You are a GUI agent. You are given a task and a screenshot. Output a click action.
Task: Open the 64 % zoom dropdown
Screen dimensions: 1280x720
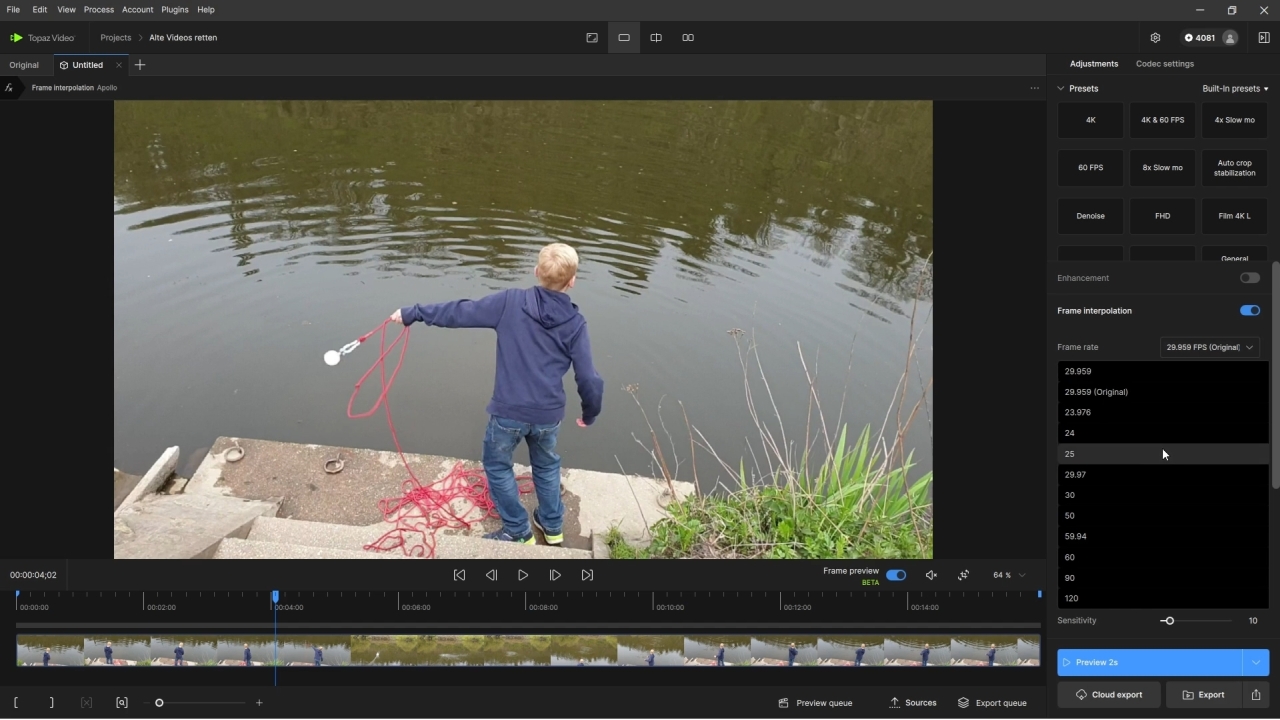coord(1009,575)
